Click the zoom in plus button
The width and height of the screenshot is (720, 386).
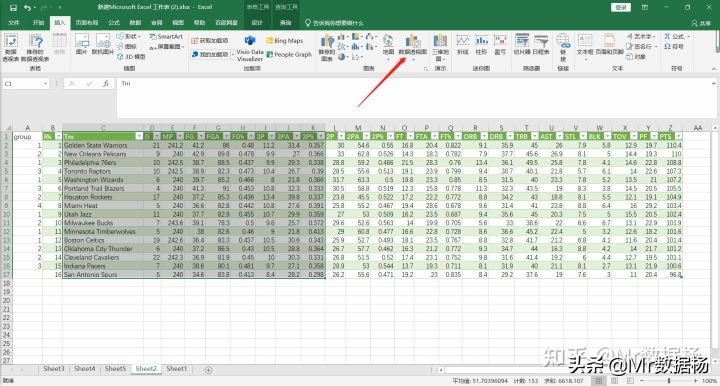(x=696, y=381)
